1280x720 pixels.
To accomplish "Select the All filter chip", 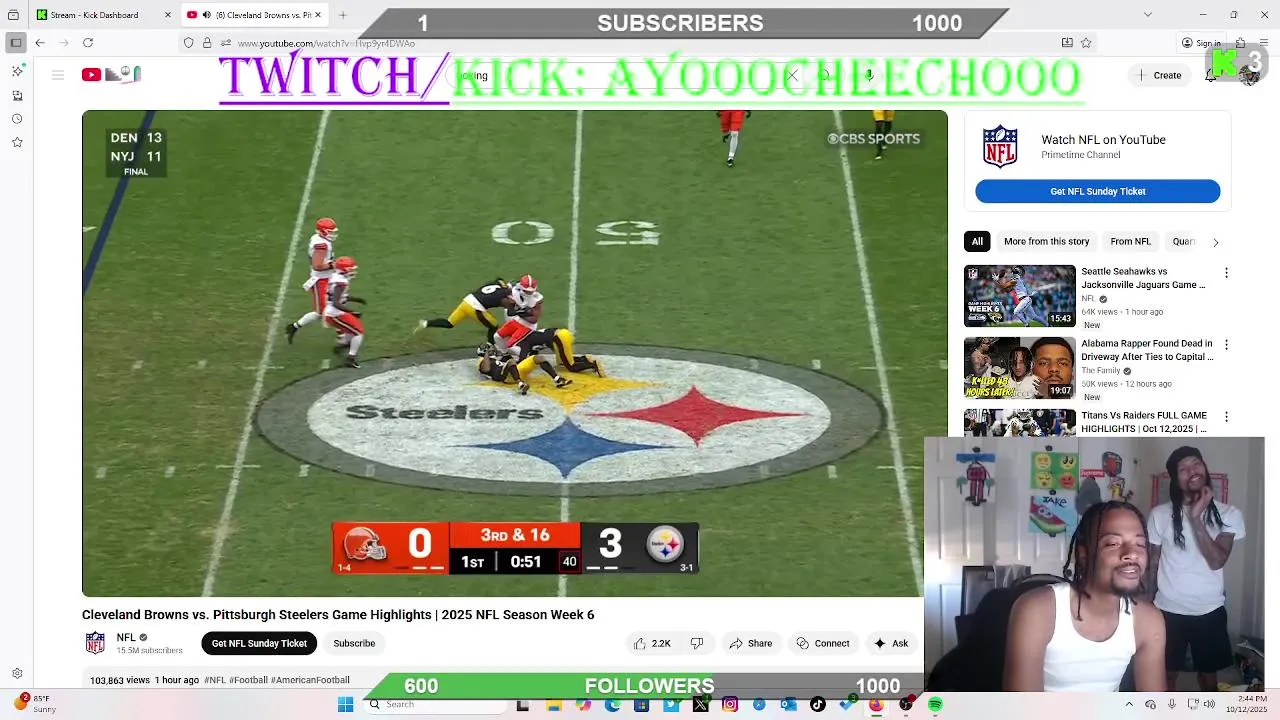I will point(977,241).
